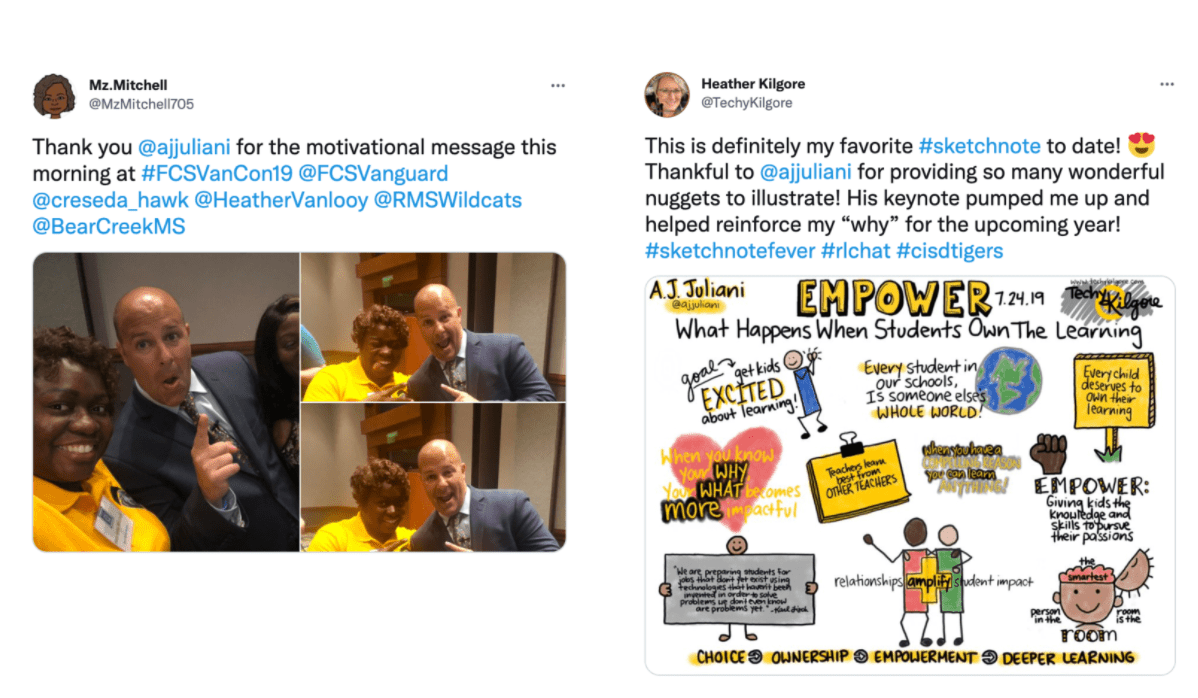Open more options on Mz.Mitchell's tweet

click(x=558, y=86)
